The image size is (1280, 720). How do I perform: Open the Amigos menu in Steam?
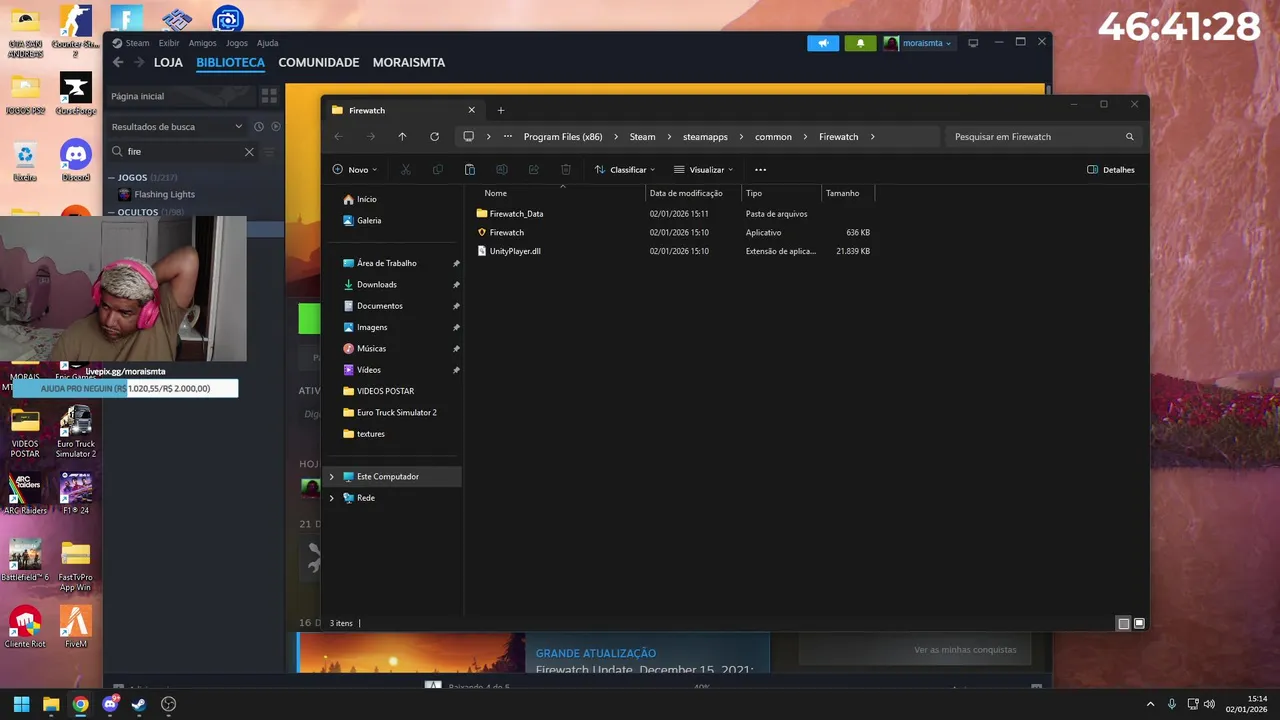pyautogui.click(x=202, y=43)
